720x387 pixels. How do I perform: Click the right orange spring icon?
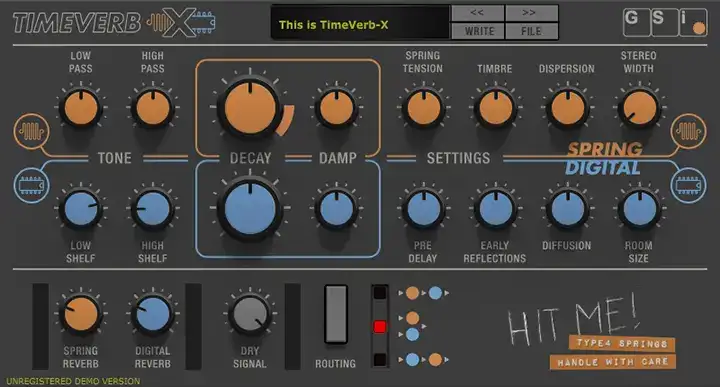click(688, 132)
